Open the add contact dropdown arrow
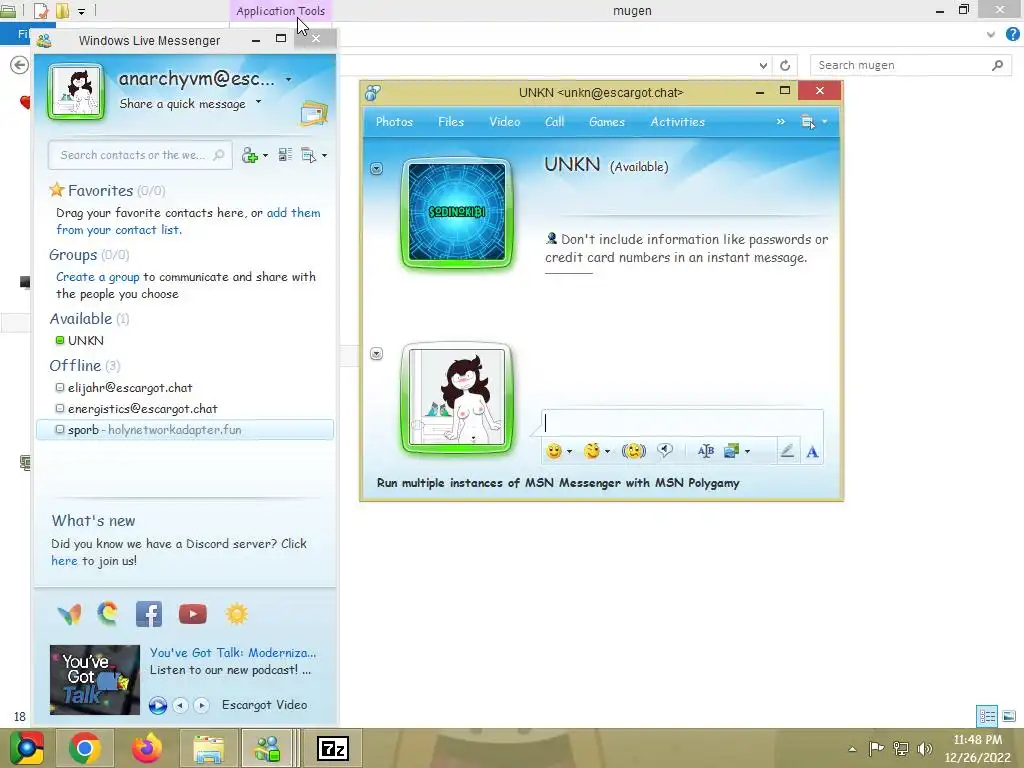The width and height of the screenshot is (1024, 768). coord(265,155)
